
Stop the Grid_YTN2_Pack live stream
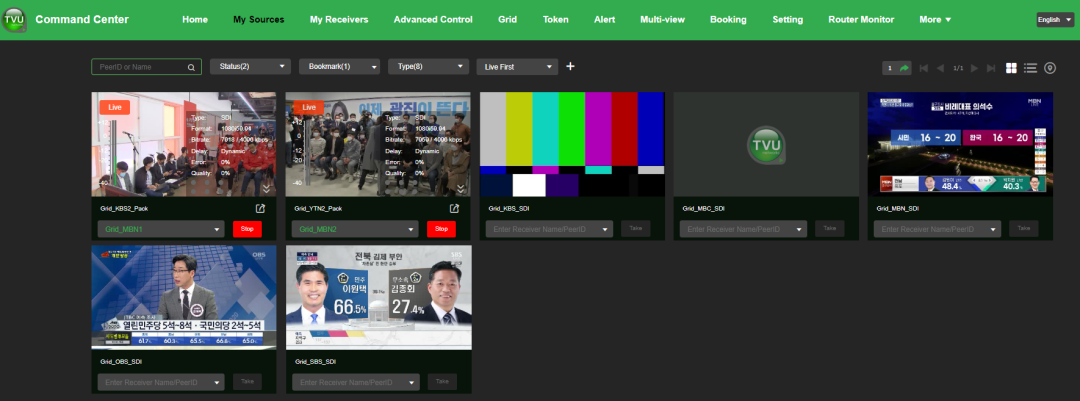tap(442, 229)
